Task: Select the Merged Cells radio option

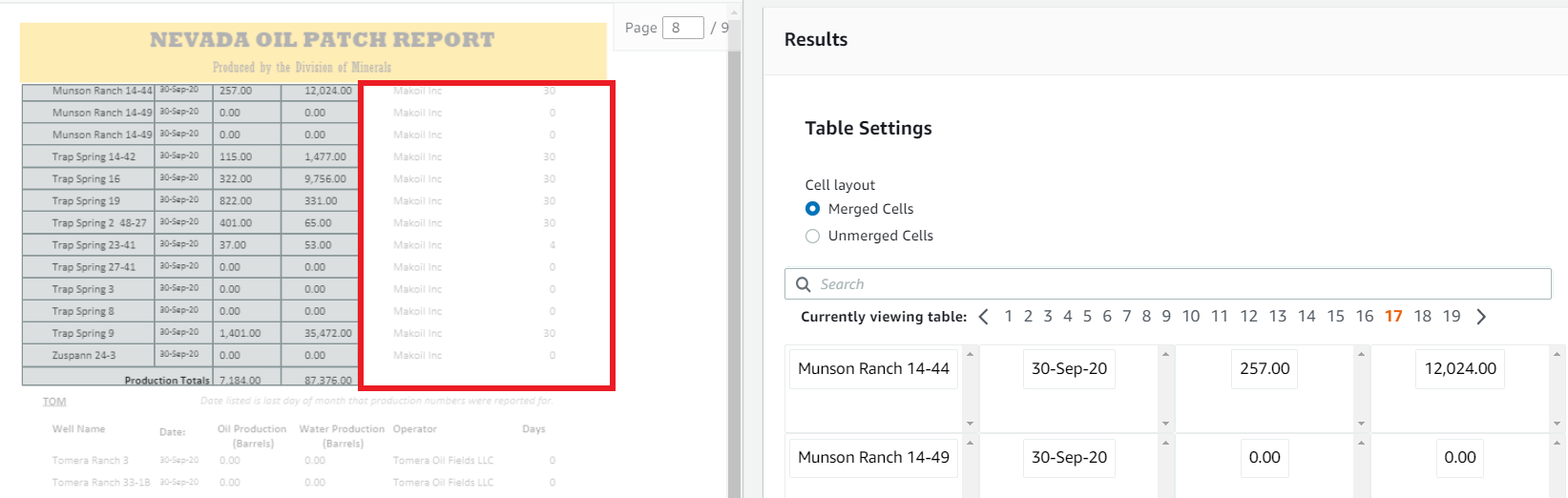Action: (x=813, y=209)
